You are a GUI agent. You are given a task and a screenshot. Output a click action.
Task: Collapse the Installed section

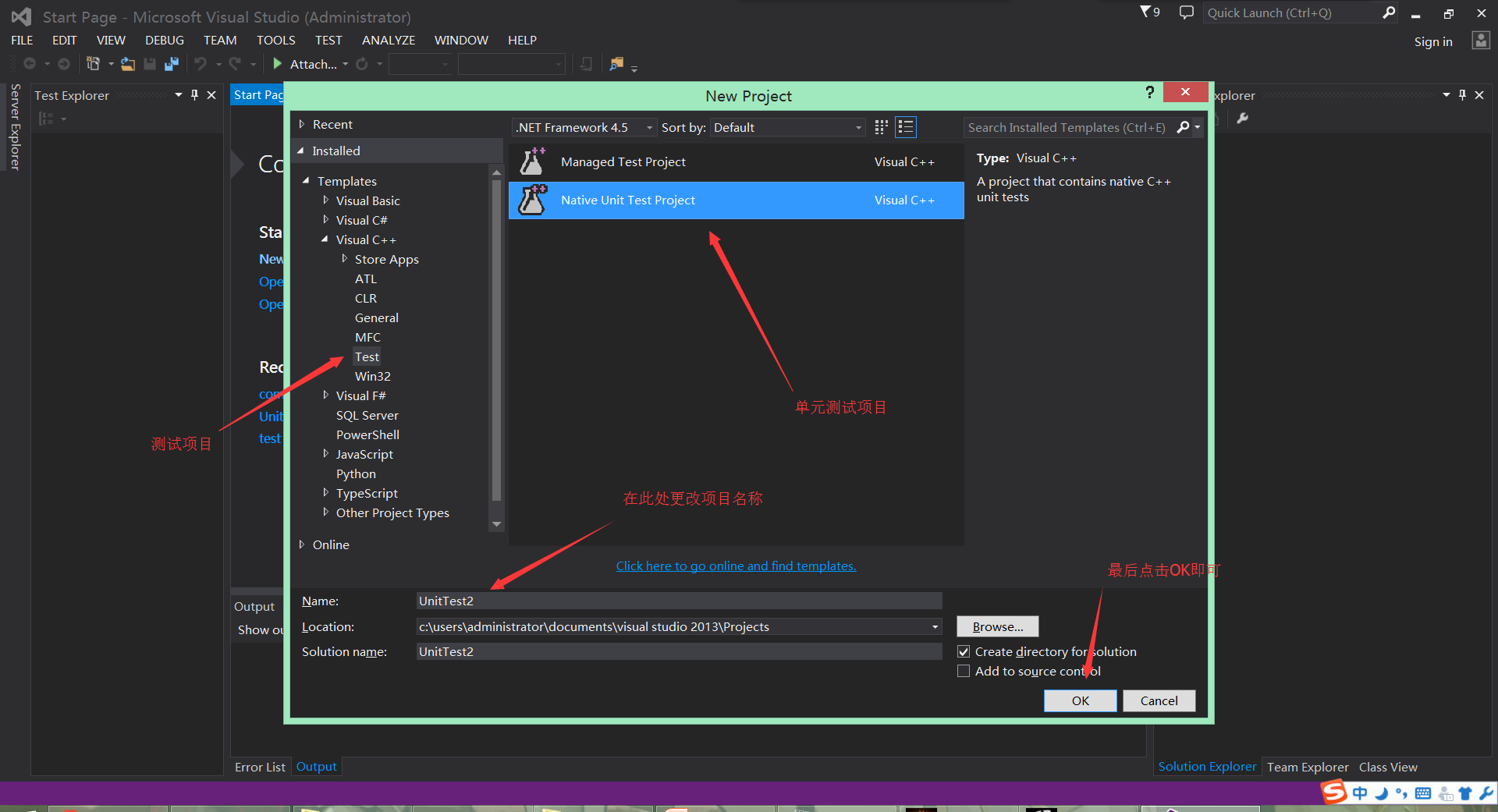click(x=301, y=151)
